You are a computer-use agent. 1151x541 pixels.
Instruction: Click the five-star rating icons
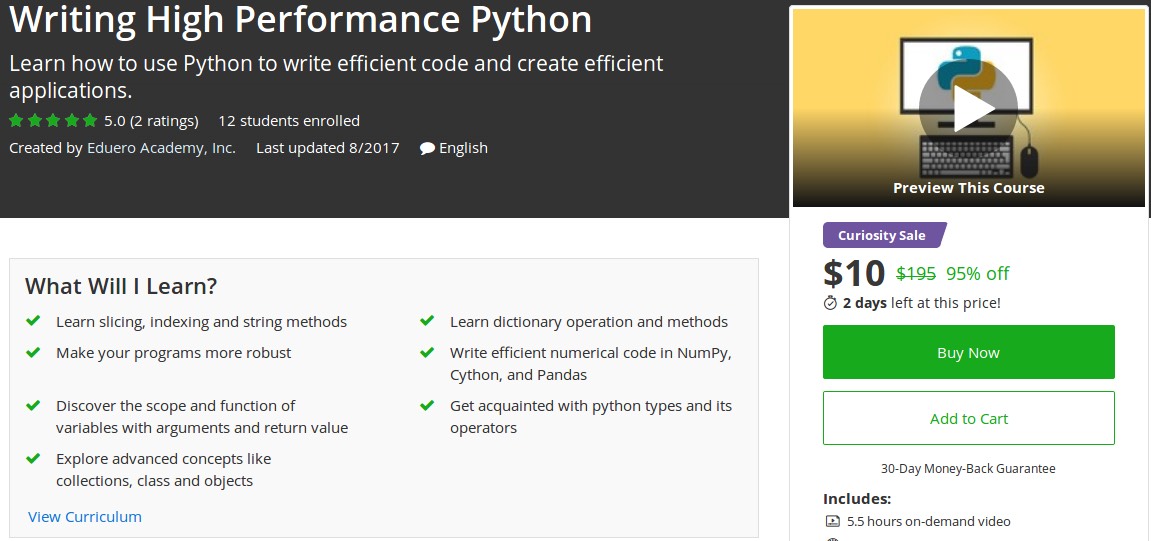[53, 120]
